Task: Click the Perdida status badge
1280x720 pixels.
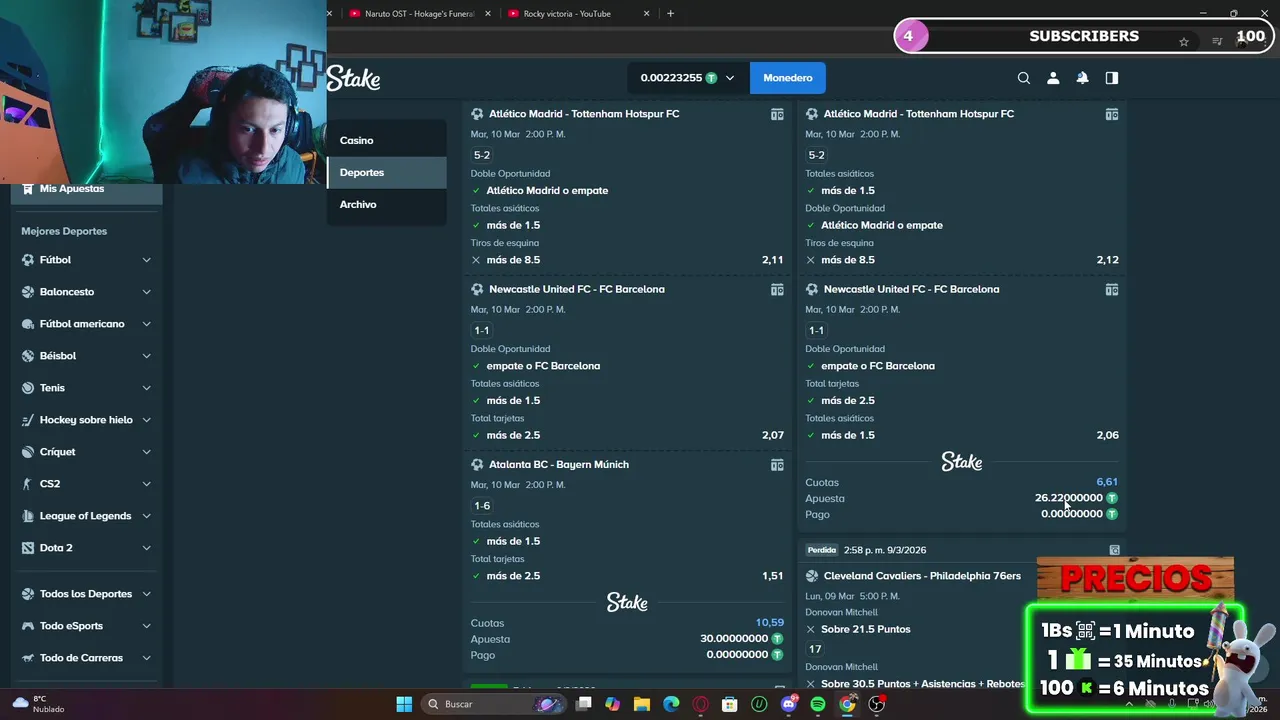Action: click(x=822, y=550)
